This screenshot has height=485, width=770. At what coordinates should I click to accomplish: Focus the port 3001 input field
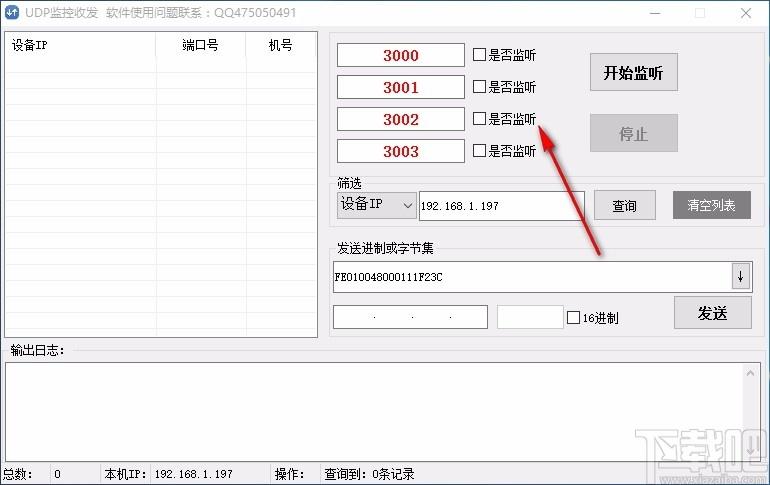click(x=401, y=87)
